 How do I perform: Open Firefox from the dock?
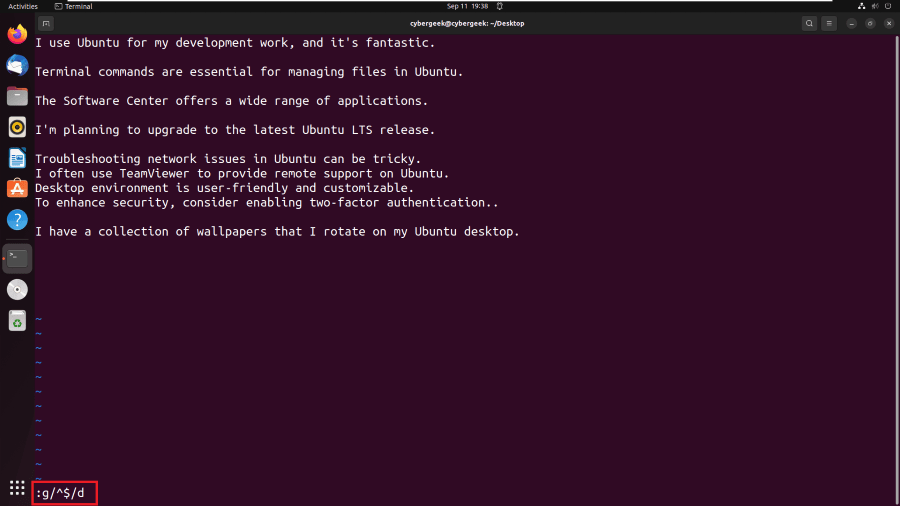(17, 34)
